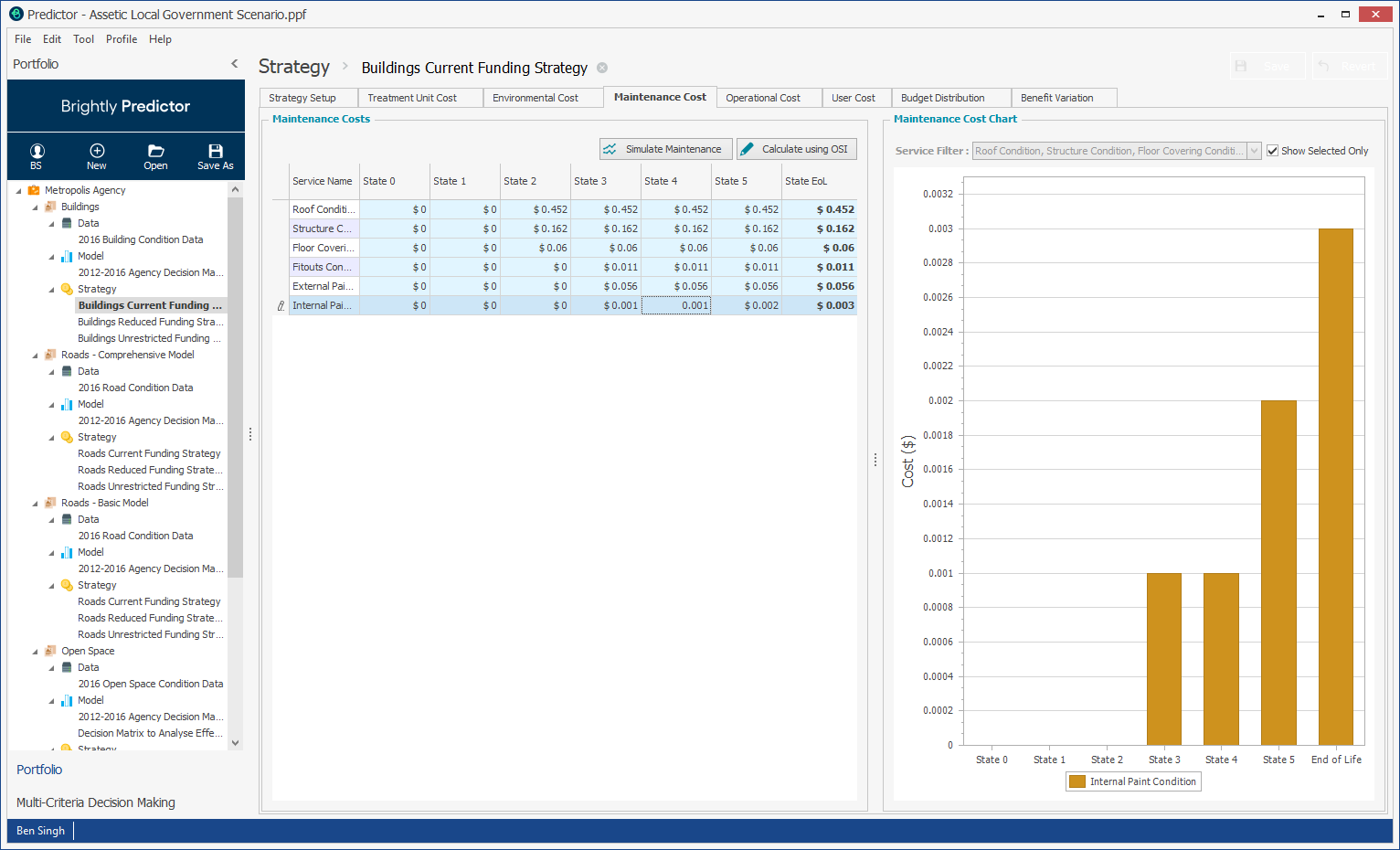The height and width of the screenshot is (850, 1400).
Task: Select Buildings Unrestricted Funding strategy
Action: pos(150,338)
